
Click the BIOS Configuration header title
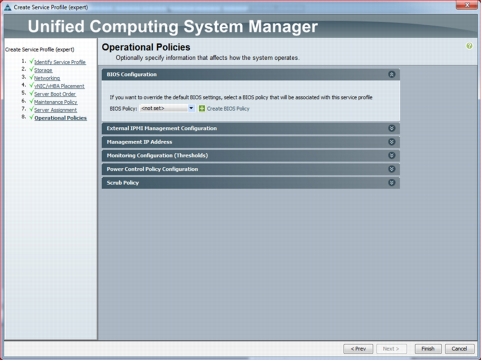[132, 74]
